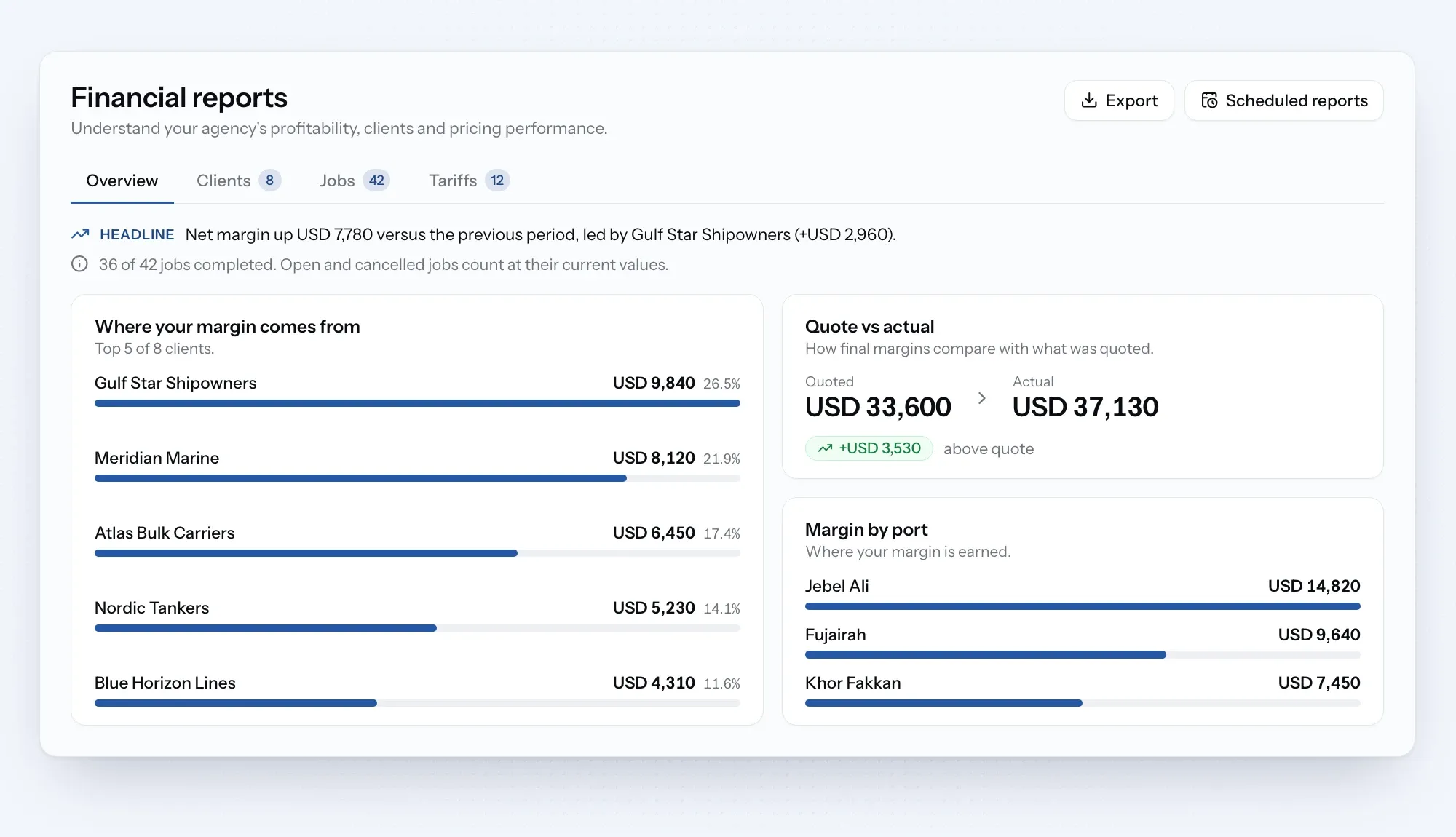The height and width of the screenshot is (837, 1456).
Task: Click the green trend icon in +USD 3,530 badge
Action: coord(825,448)
